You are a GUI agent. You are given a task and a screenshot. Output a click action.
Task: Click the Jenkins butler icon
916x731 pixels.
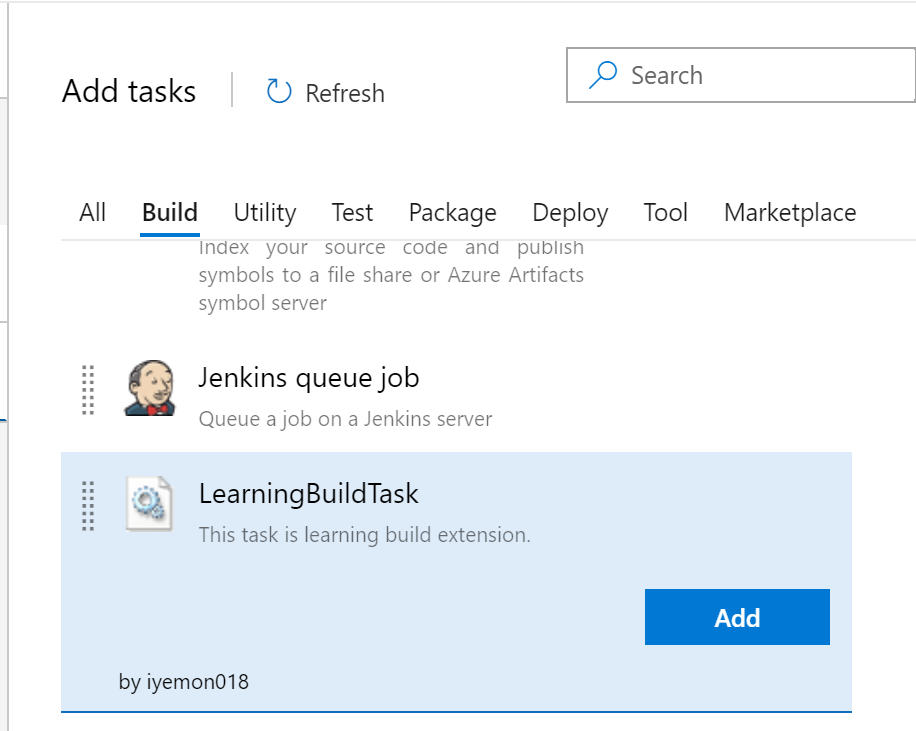click(x=150, y=389)
